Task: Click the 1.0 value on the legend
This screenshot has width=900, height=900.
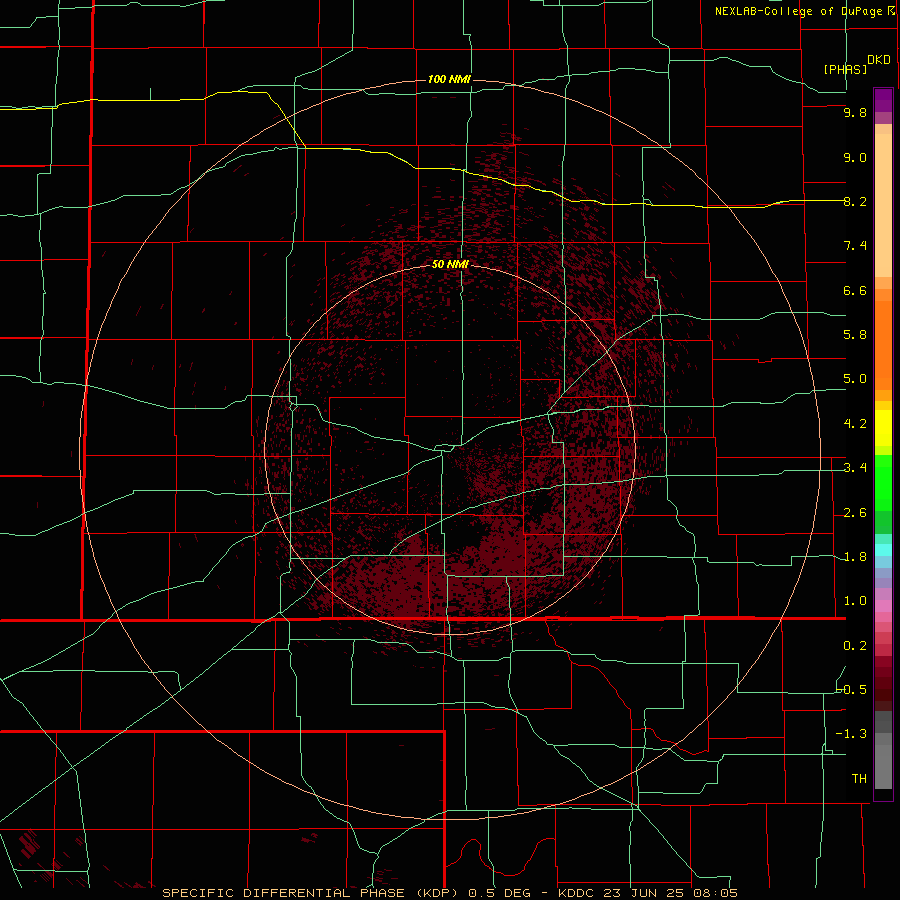Action: (855, 601)
